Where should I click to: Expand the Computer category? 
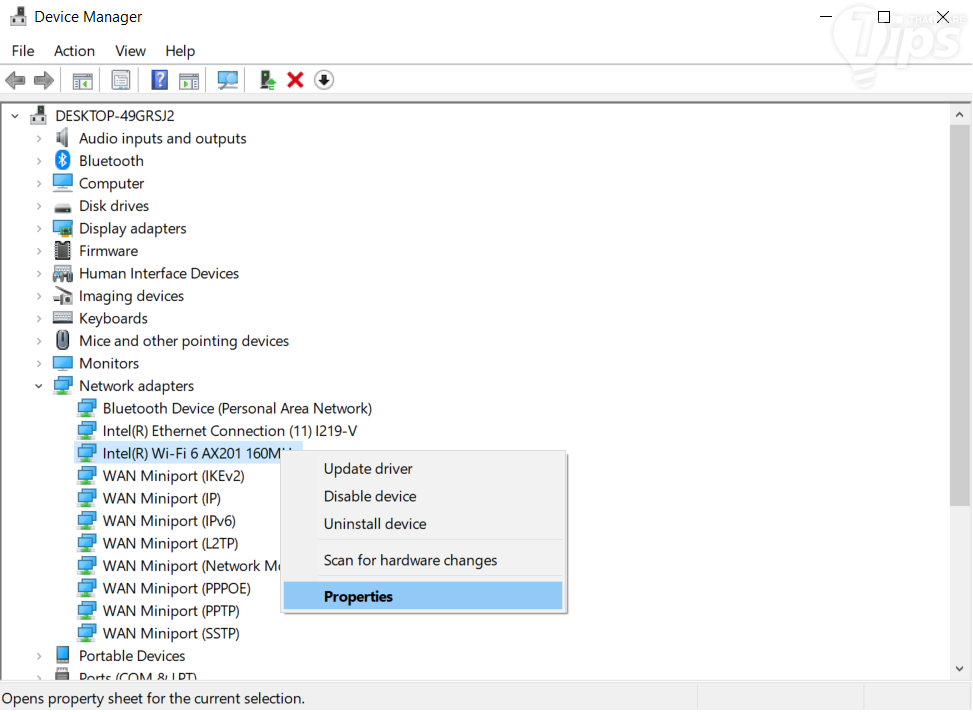point(39,184)
